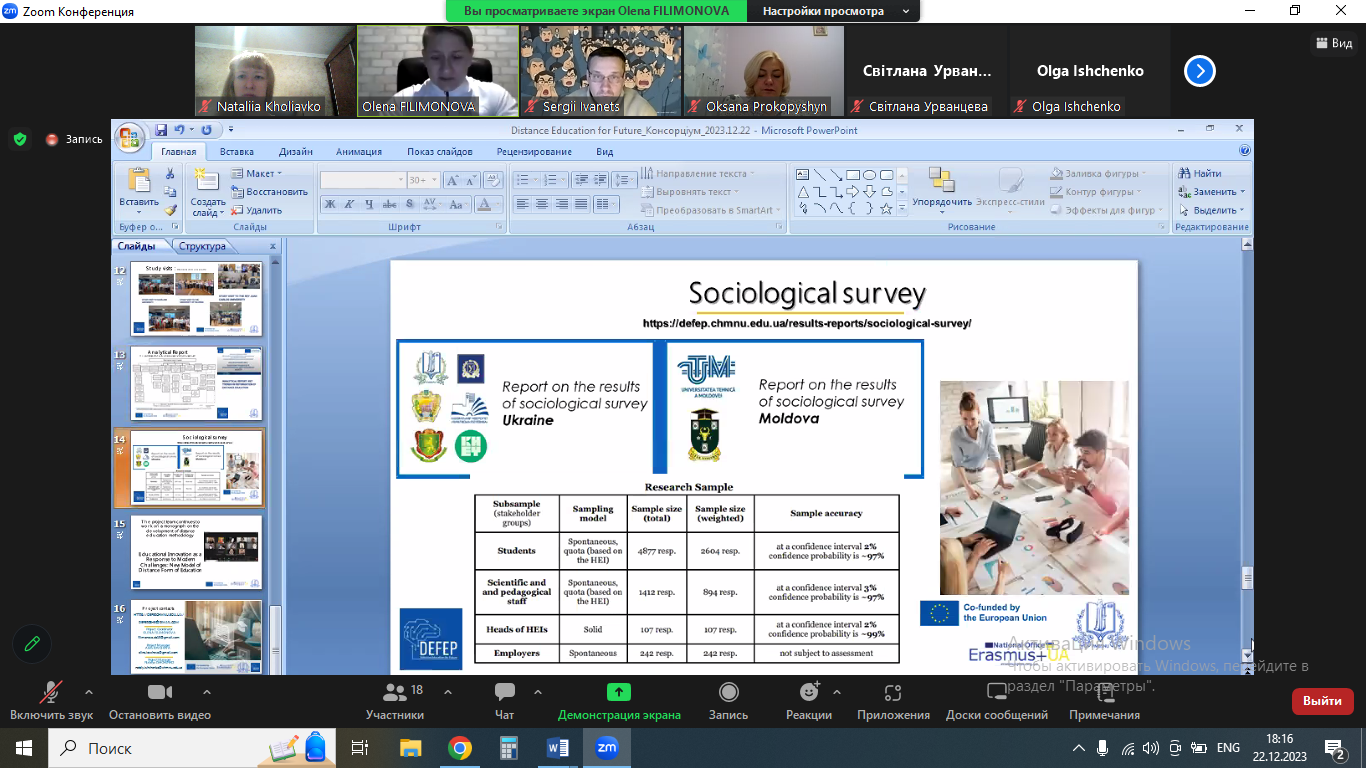
Task: Switch to the Вставка ribbon tab
Action: [x=237, y=152]
